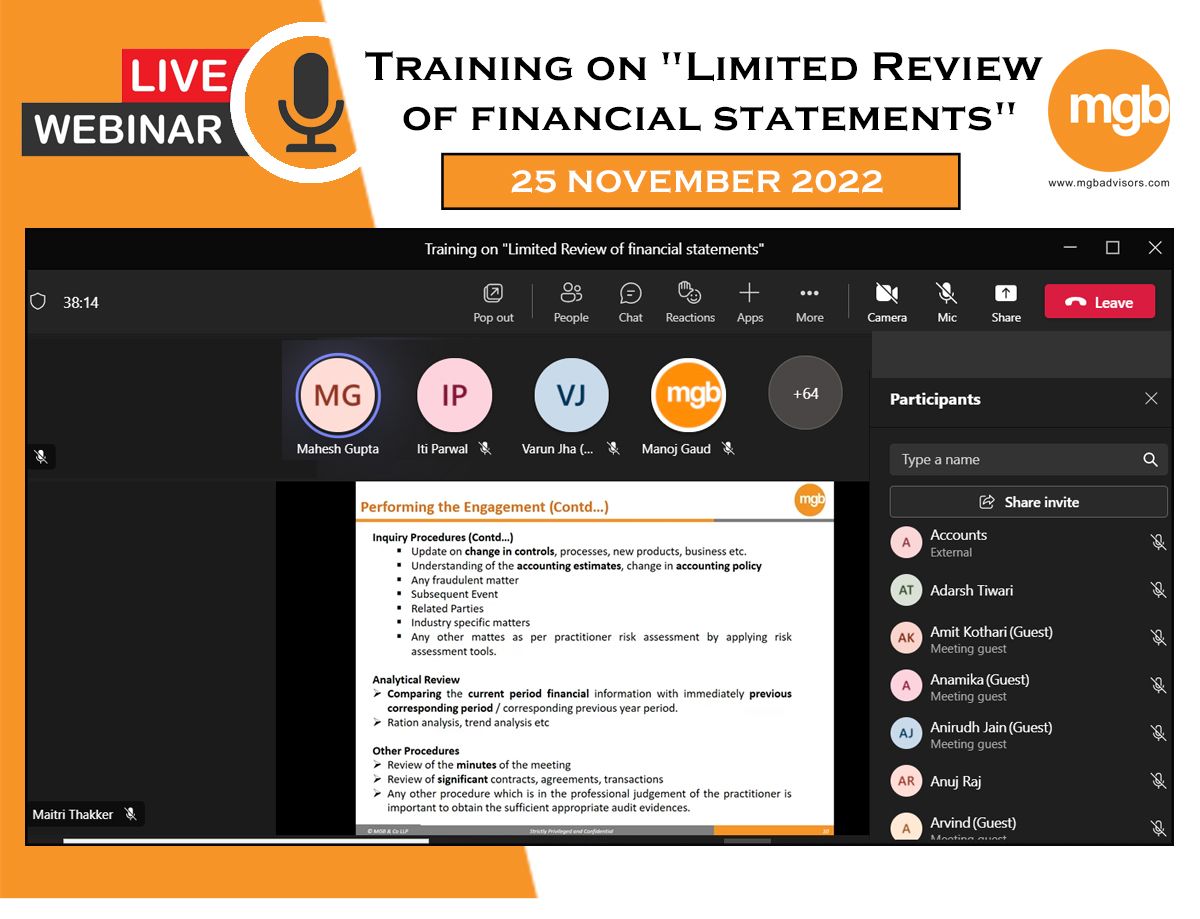This screenshot has width=1200, height=919.
Task: Click Share invite in Participants panel
Action: (x=1028, y=501)
